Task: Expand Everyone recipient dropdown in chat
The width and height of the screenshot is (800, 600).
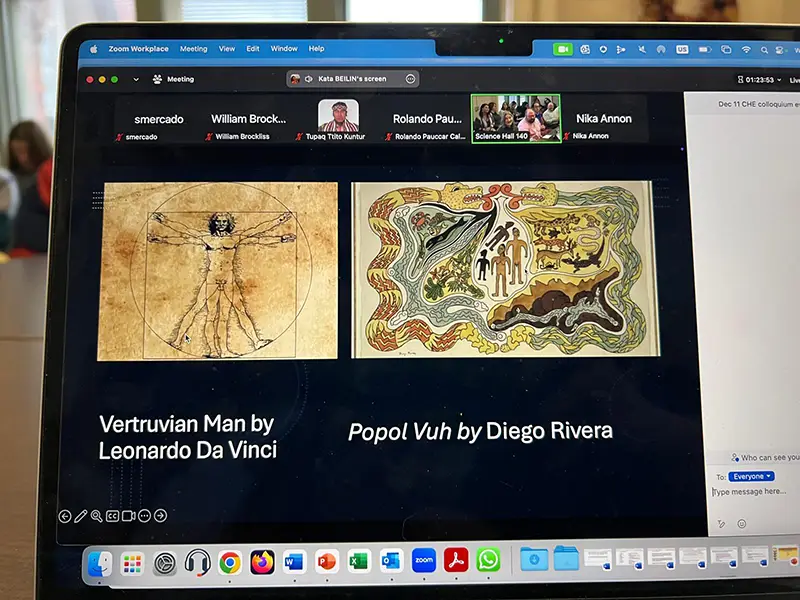Action: pos(752,477)
